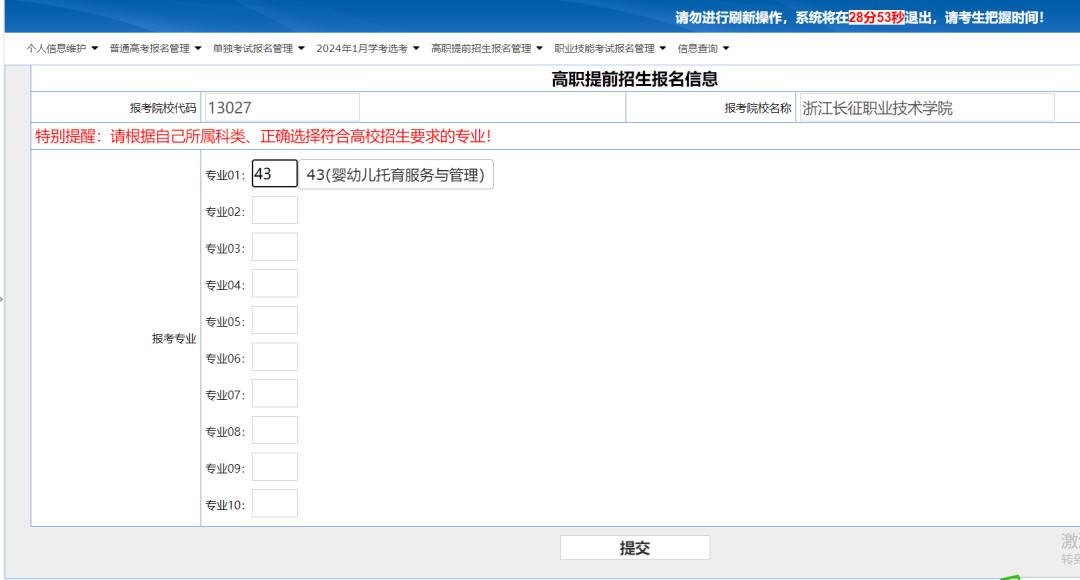This screenshot has height=580, width=1080.
Task: Open the 单独考试报名管理 dropdown menu
Action: tap(256, 47)
